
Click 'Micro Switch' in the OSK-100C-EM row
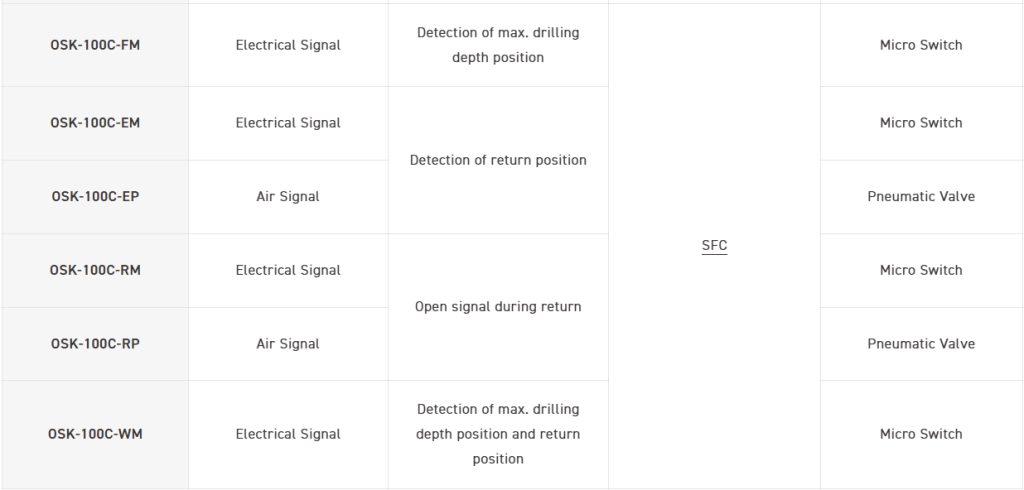point(921,123)
